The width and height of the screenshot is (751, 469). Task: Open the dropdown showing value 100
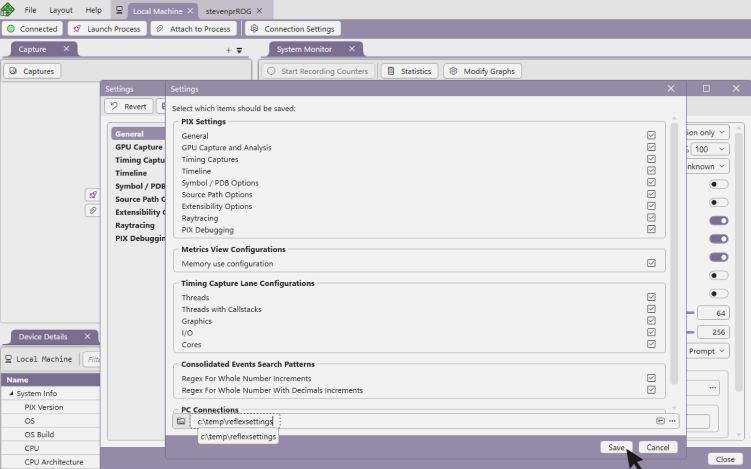point(710,149)
